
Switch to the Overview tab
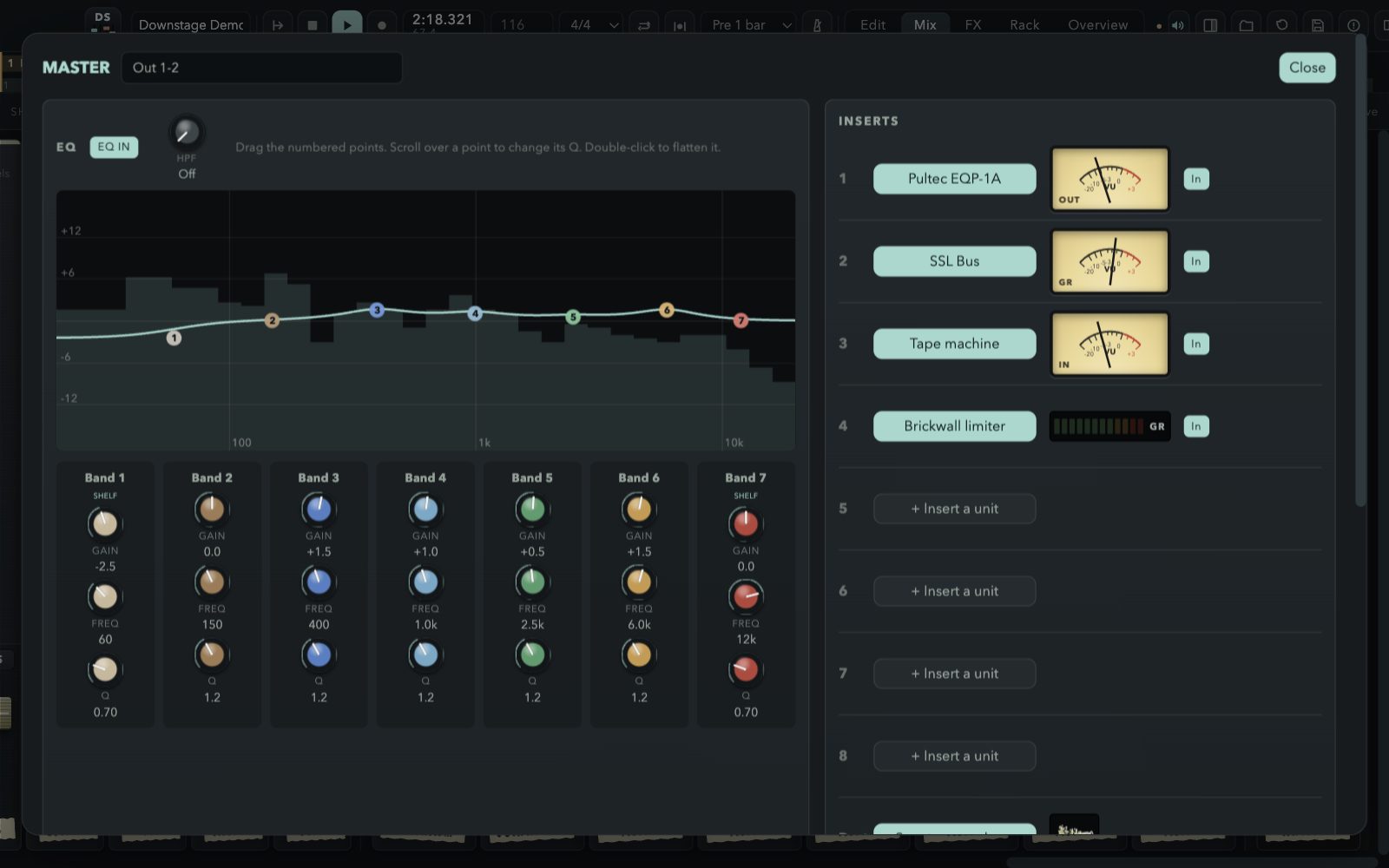point(1097,25)
